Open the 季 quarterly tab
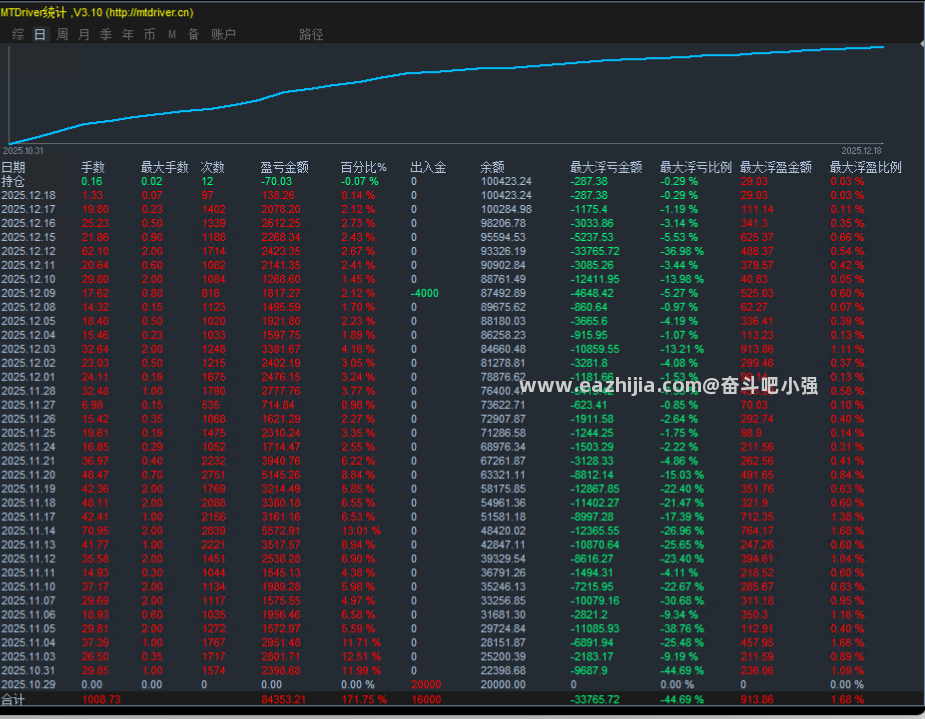Image resolution: width=925 pixels, height=719 pixels. [106, 34]
